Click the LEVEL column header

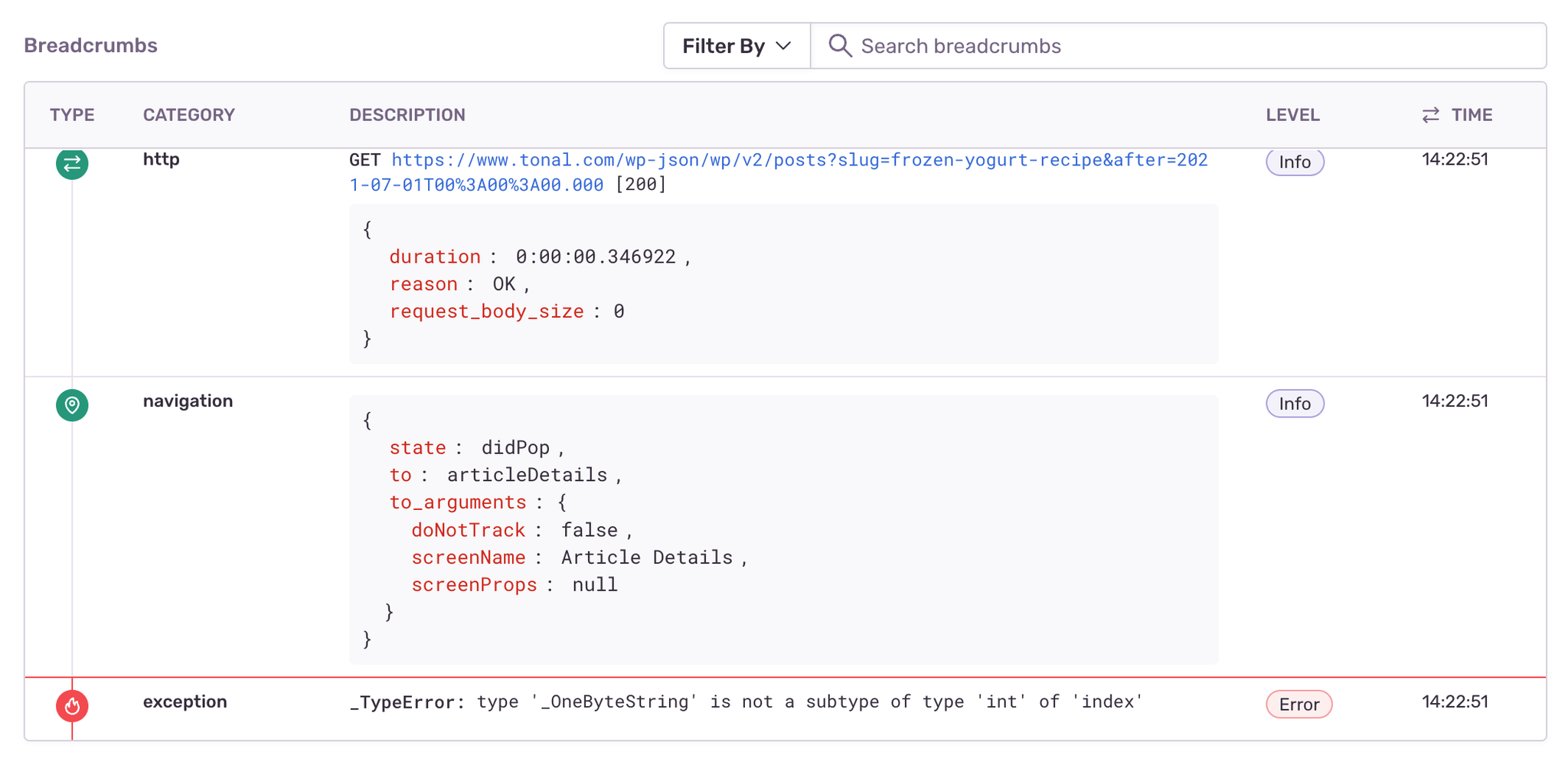coord(1292,115)
